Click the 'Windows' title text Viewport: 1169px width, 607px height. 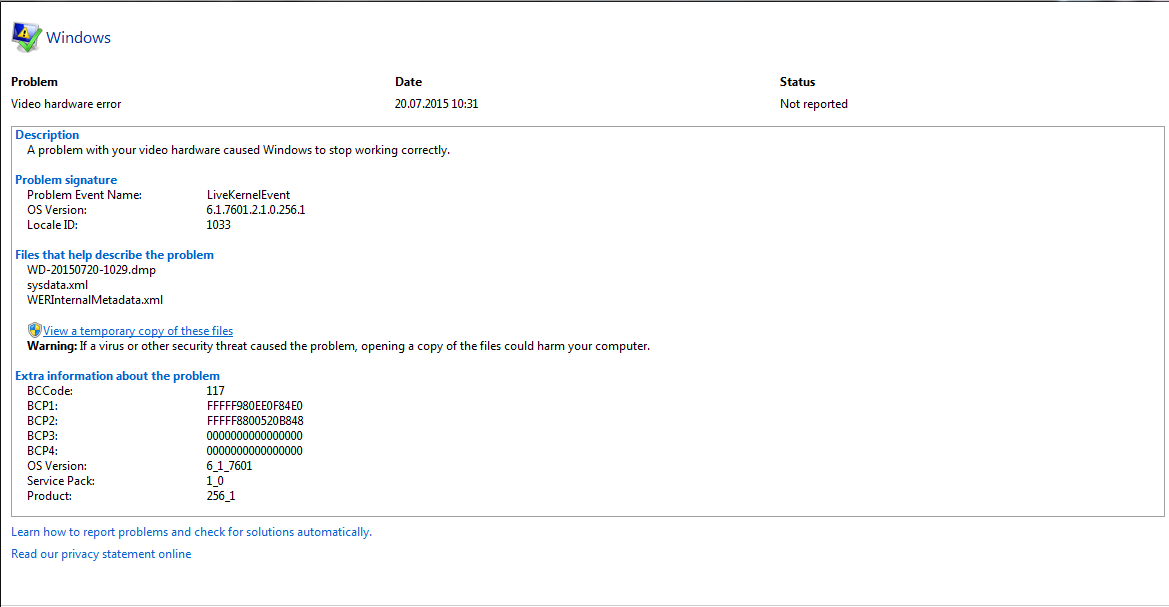tap(78, 37)
